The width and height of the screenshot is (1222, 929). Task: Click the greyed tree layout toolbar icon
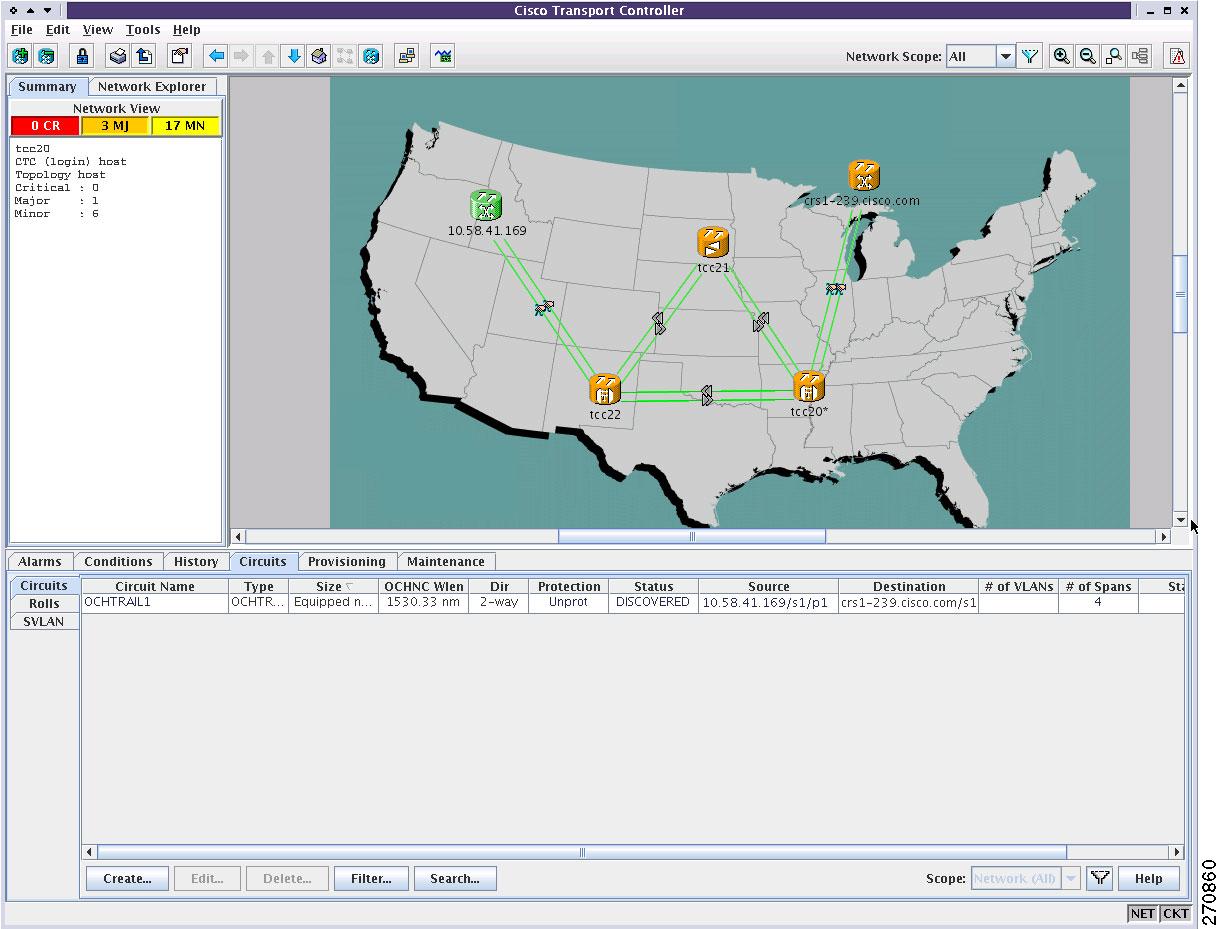coord(1140,56)
